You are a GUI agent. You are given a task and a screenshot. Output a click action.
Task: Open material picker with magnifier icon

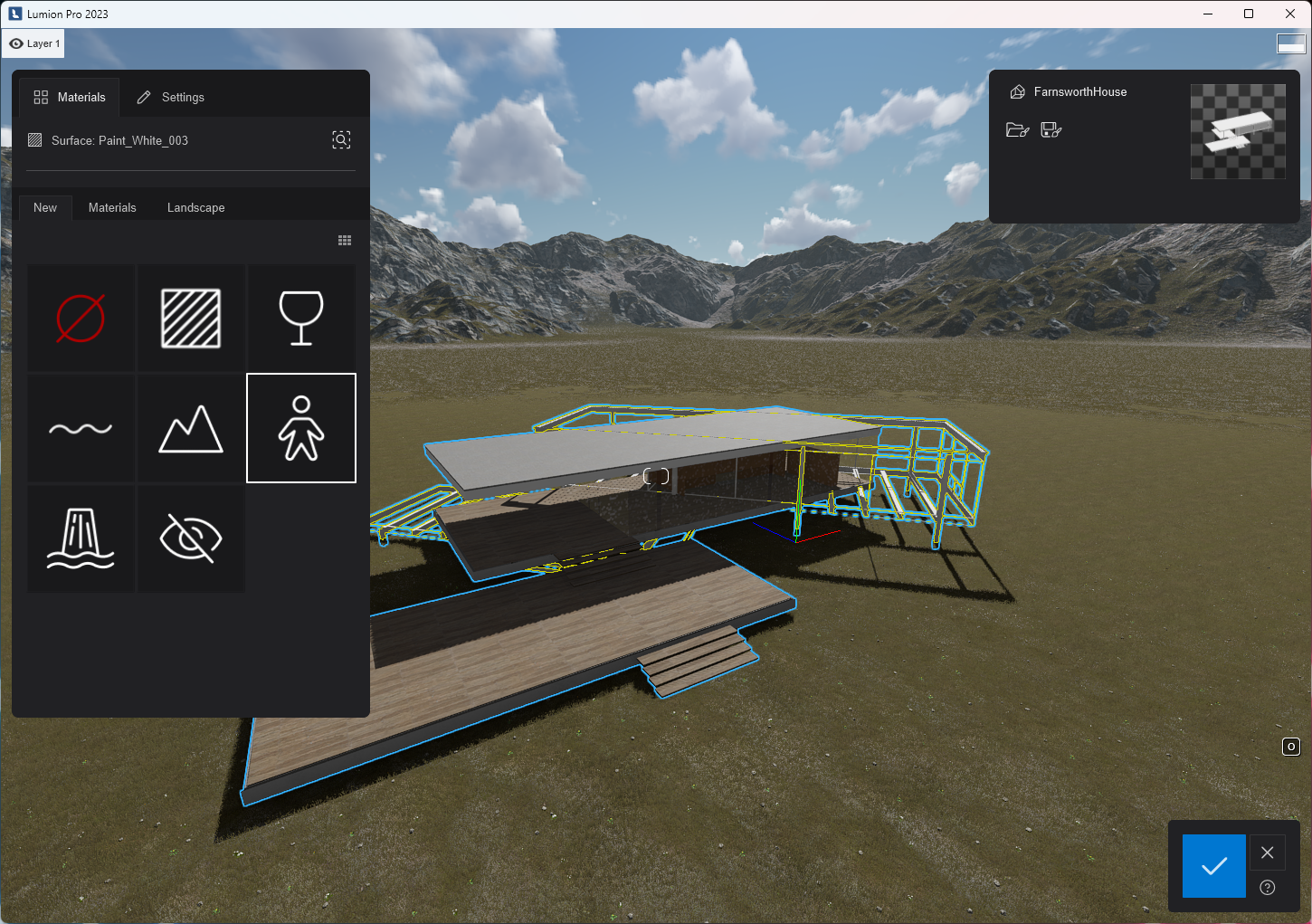tap(341, 140)
